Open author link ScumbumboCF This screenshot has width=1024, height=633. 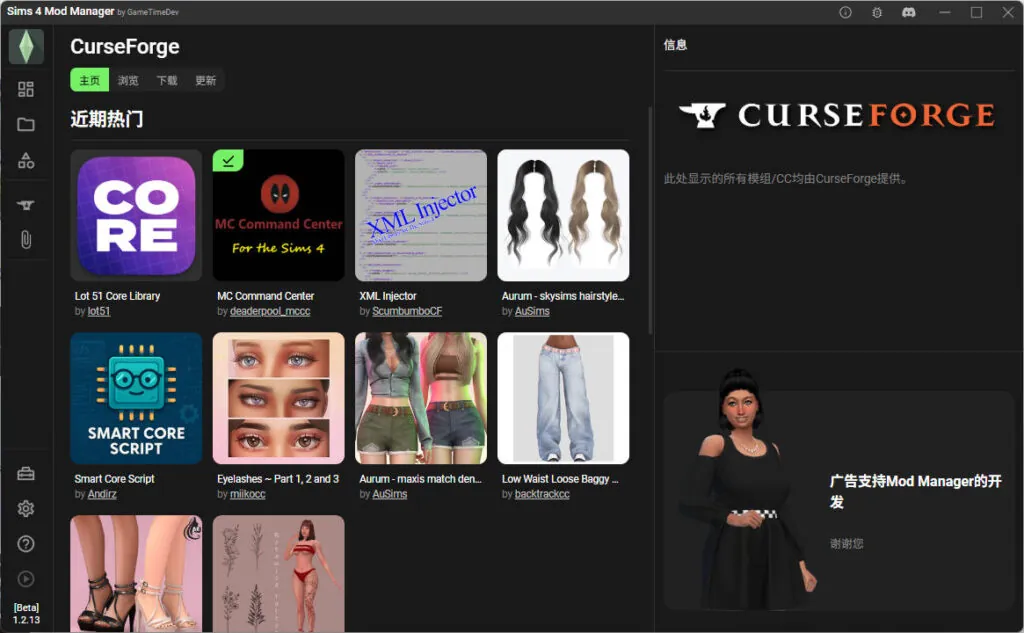[407, 311]
